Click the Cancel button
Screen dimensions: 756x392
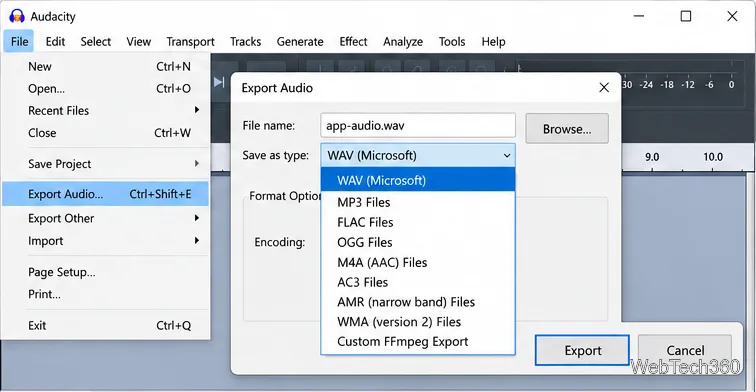click(685, 351)
